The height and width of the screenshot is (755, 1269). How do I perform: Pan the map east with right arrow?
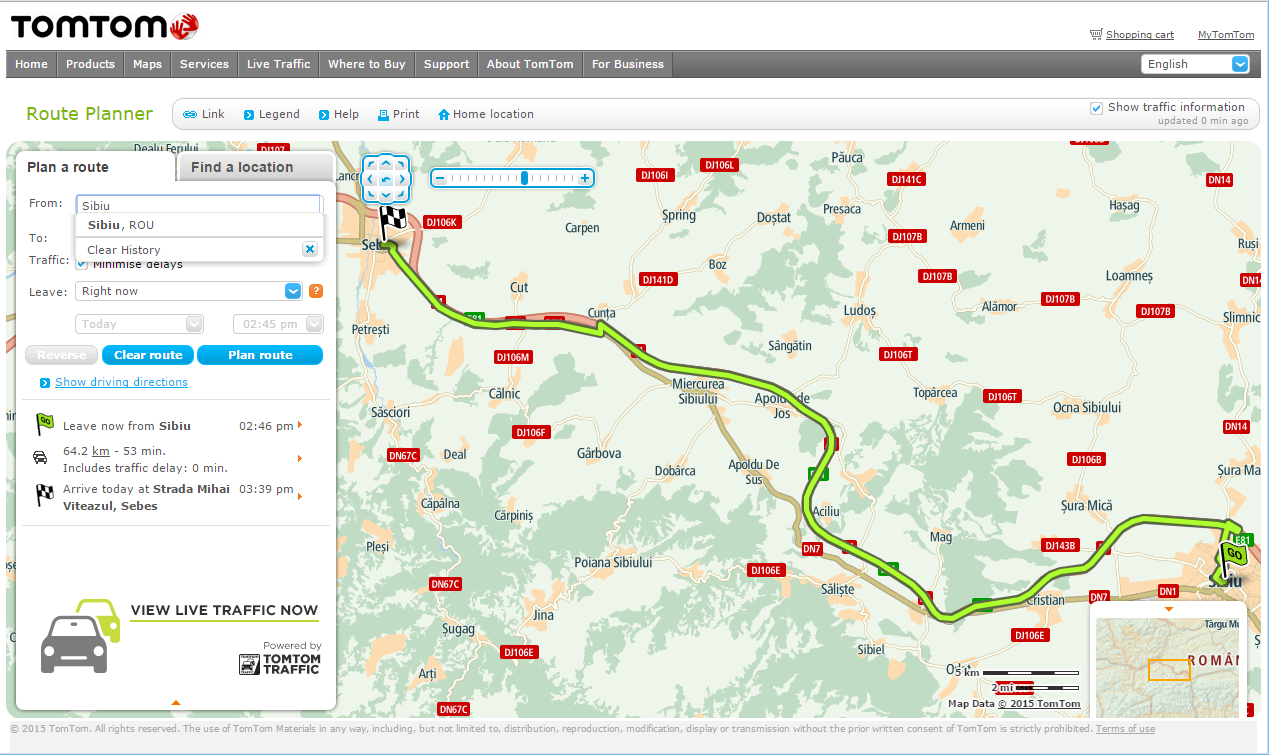coord(401,180)
